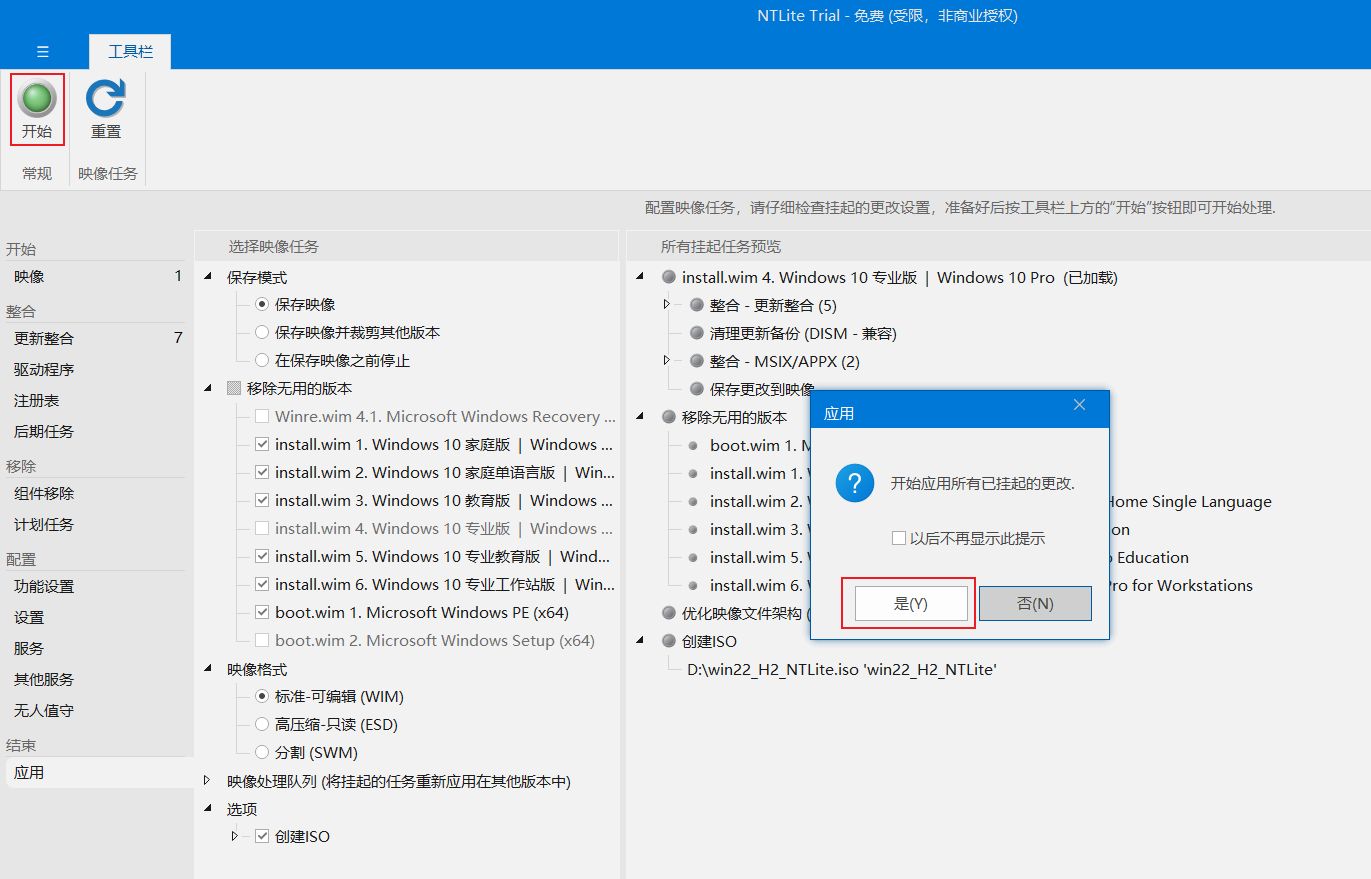1371x879 pixels.
Task: Open 组件移除 in the sidebar
Action: click(44, 493)
